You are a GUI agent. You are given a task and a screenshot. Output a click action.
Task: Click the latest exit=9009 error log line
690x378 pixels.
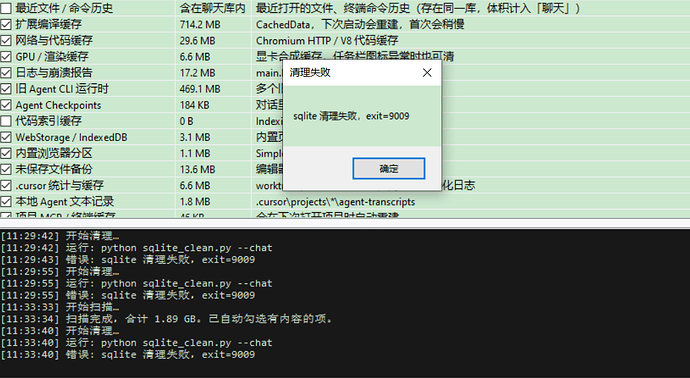pos(128,355)
